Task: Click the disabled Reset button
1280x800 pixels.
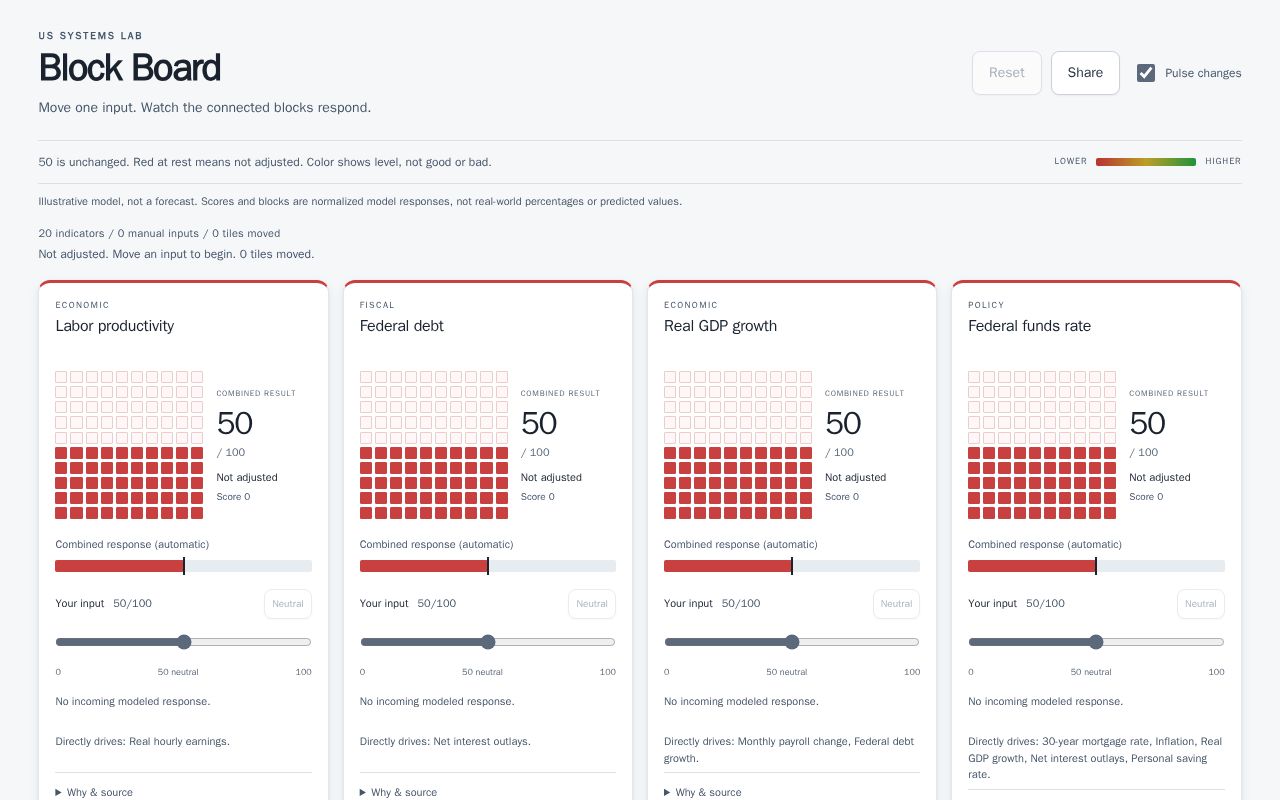Action: (x=1007, y=73)
